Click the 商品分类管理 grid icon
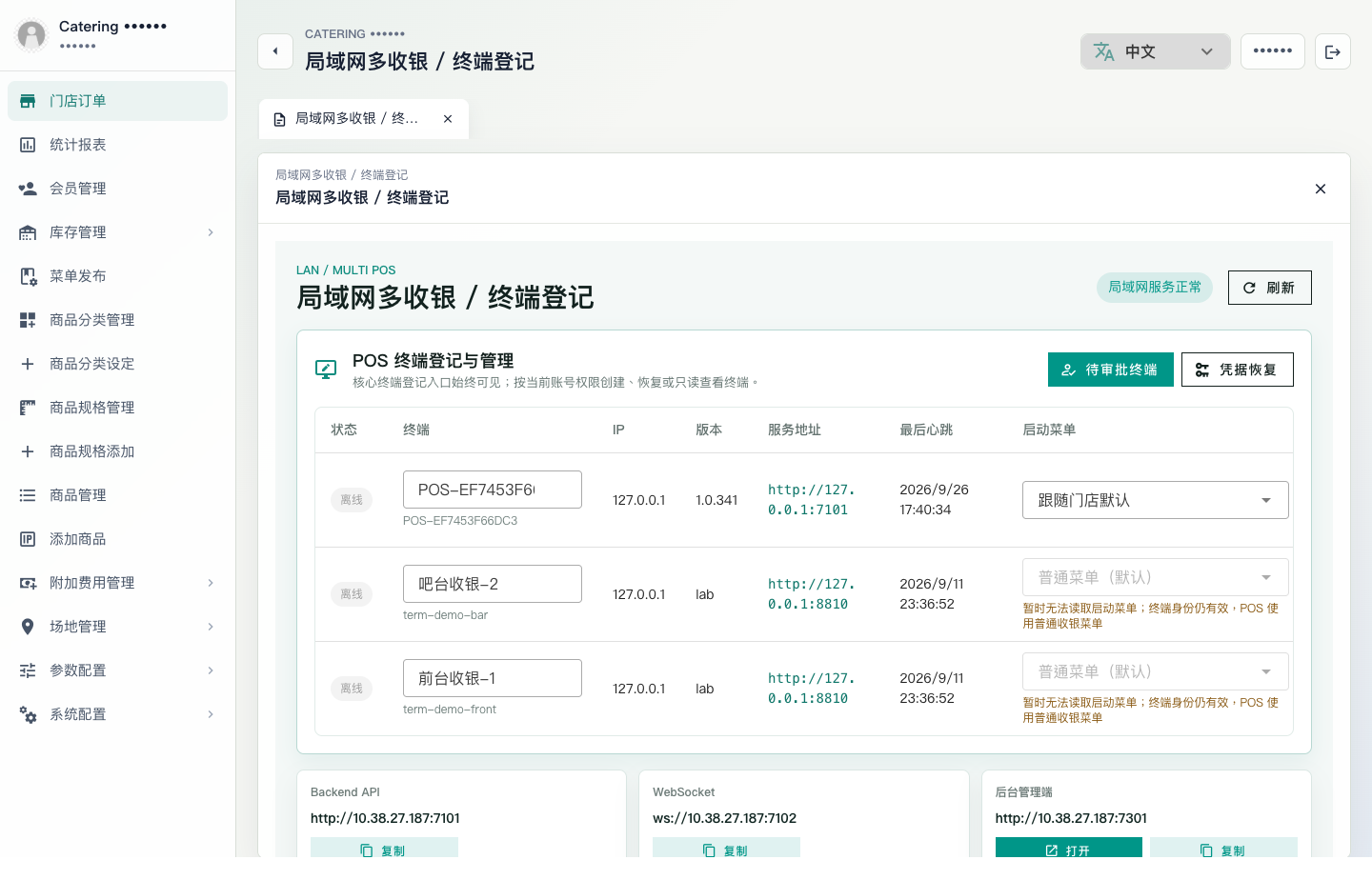This screenshot has width=1372, height=880. (28, 320)
